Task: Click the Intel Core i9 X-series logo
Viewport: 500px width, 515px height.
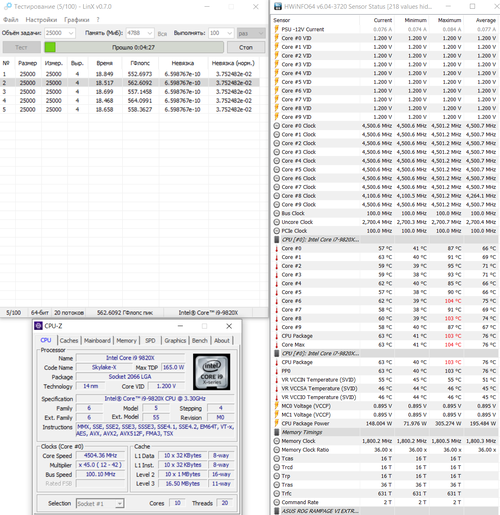Action: click(x=212, y=372)
